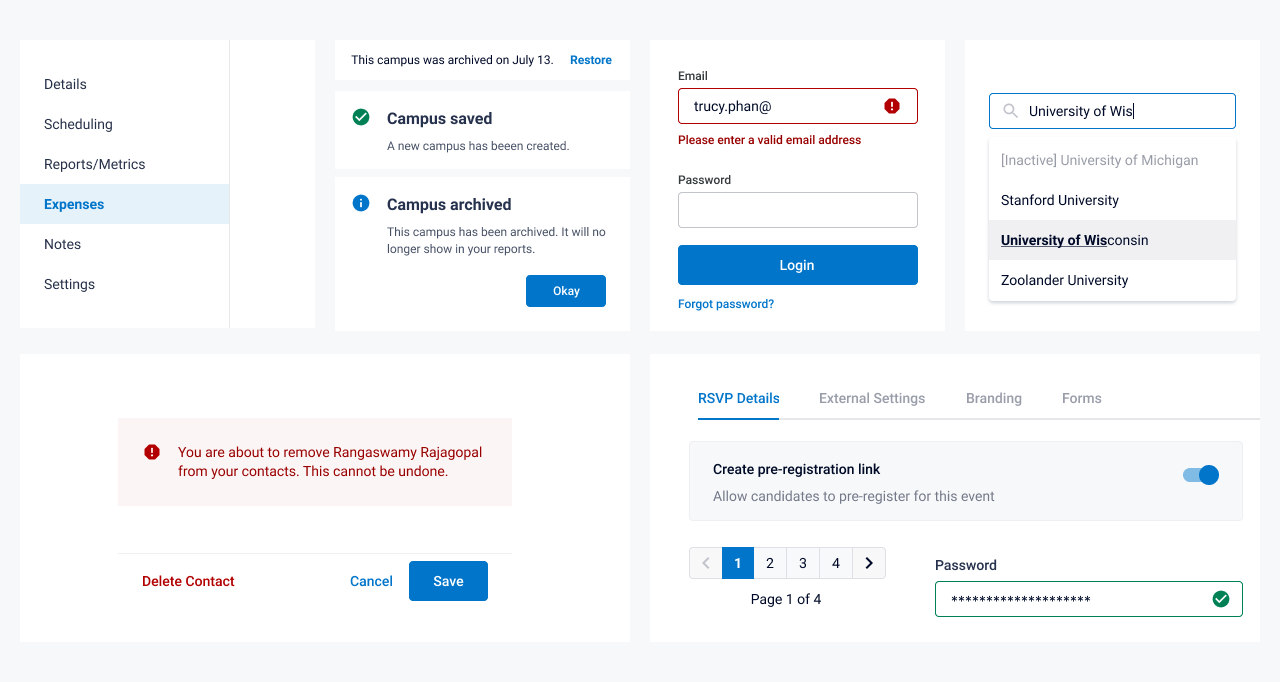The image size is (1280, 682).
Task: Restore the archived campus
Action: [x=590, y=60]
